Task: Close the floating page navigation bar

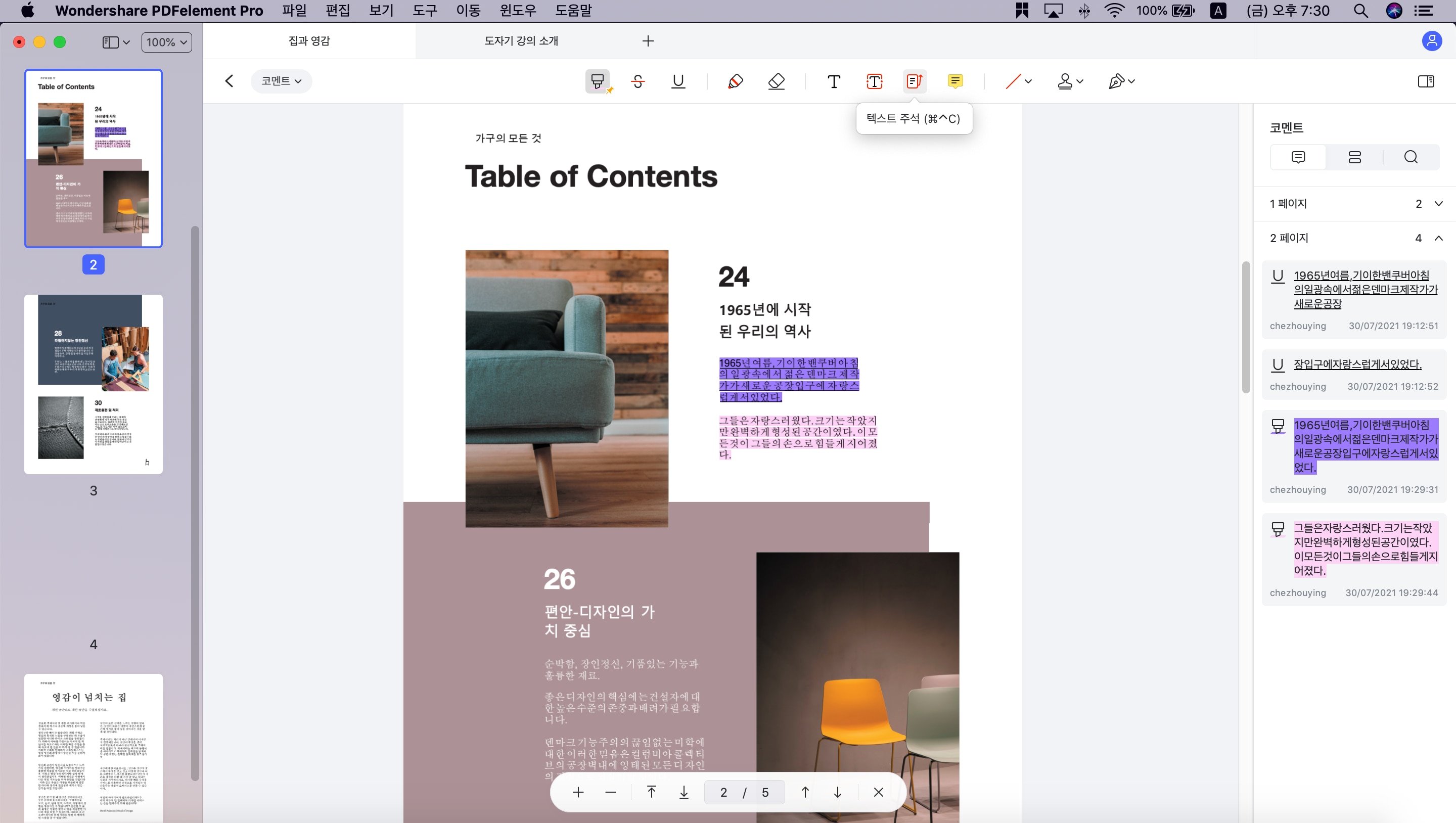Action: point(878,793)
